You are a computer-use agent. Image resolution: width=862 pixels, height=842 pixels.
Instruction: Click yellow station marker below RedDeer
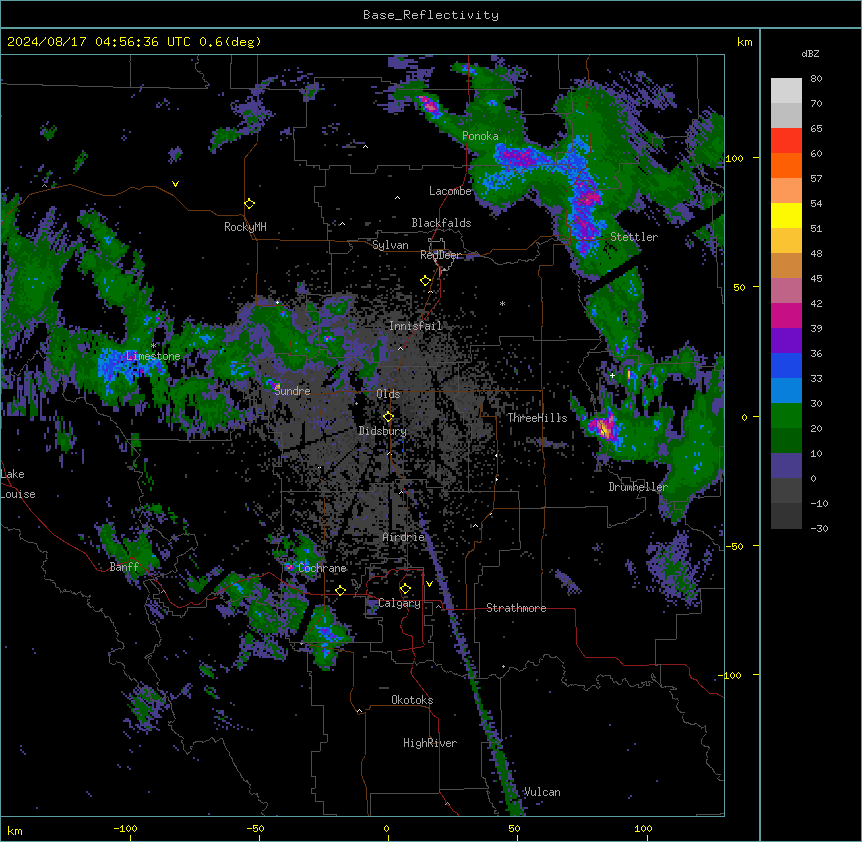click(426, 281)
